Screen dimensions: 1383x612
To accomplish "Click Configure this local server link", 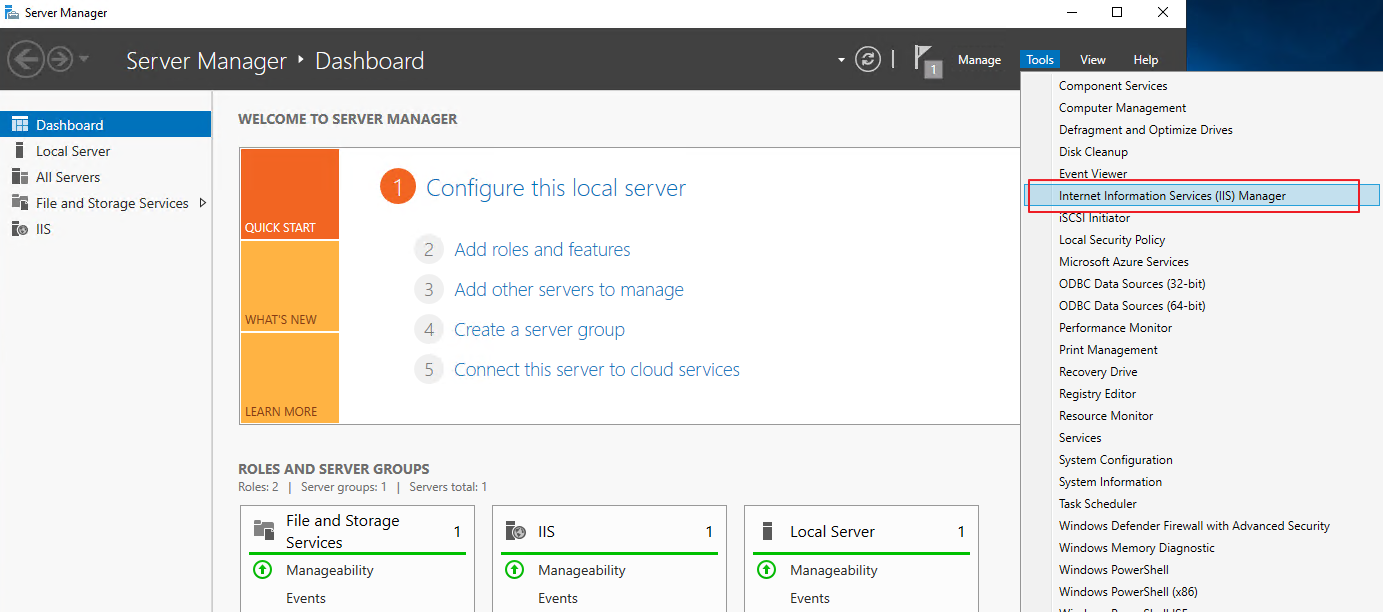I will pyautogui.click(x=556, y=188).
